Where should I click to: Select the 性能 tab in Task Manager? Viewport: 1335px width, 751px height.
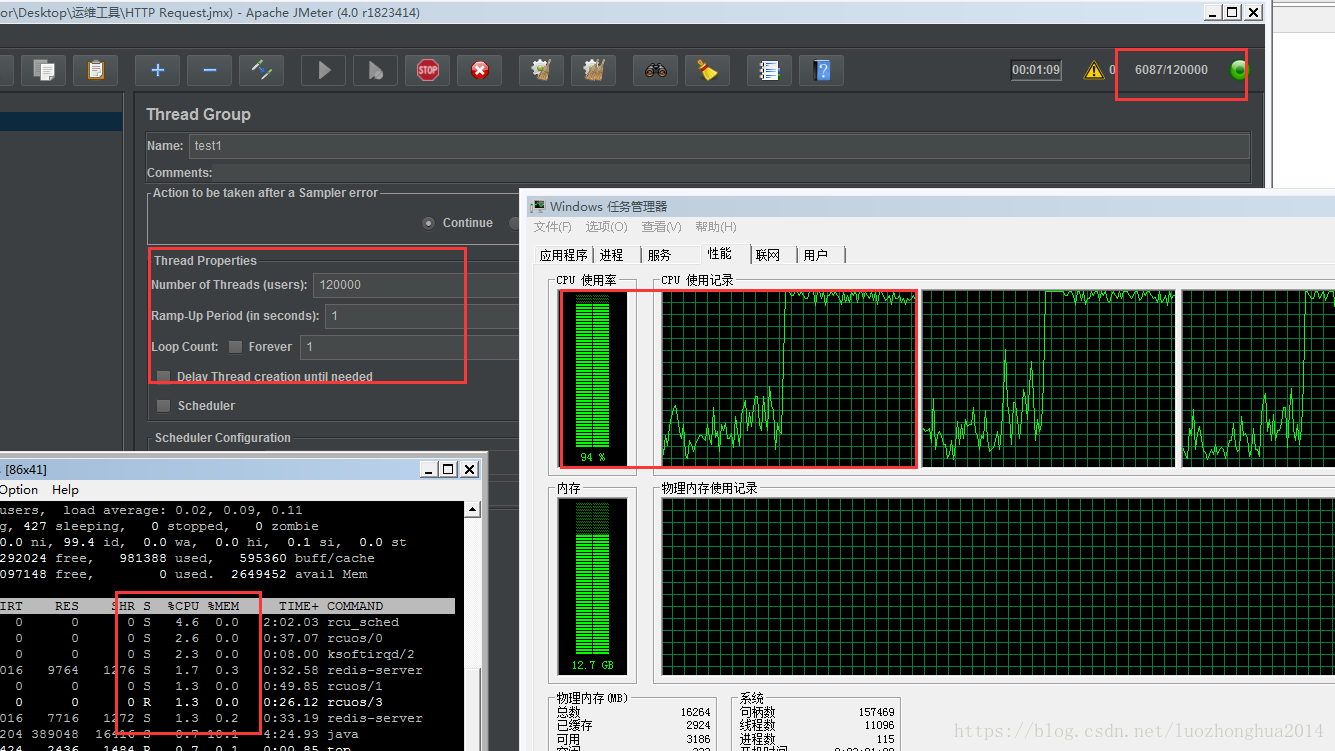(x=719, y=254)
